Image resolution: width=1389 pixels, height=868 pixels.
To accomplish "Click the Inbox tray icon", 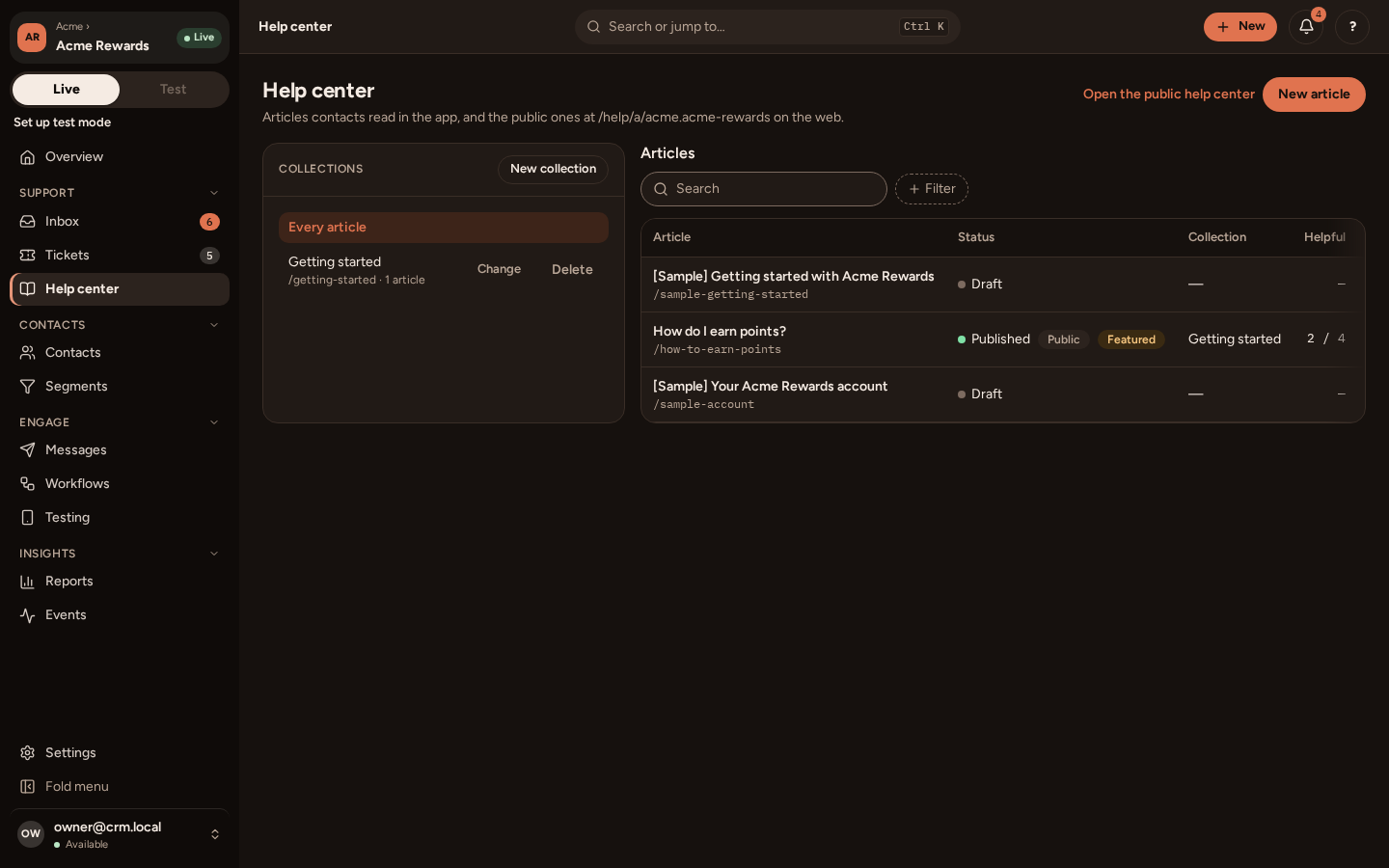I will [x=28, y=222].
